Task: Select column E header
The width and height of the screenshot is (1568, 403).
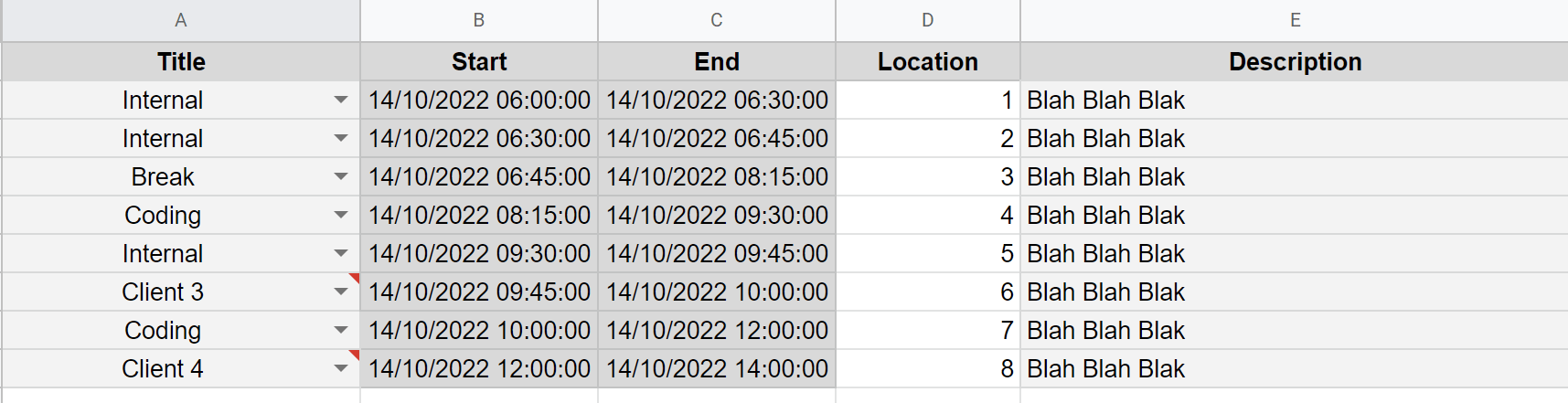Action: click(1295, 20)
